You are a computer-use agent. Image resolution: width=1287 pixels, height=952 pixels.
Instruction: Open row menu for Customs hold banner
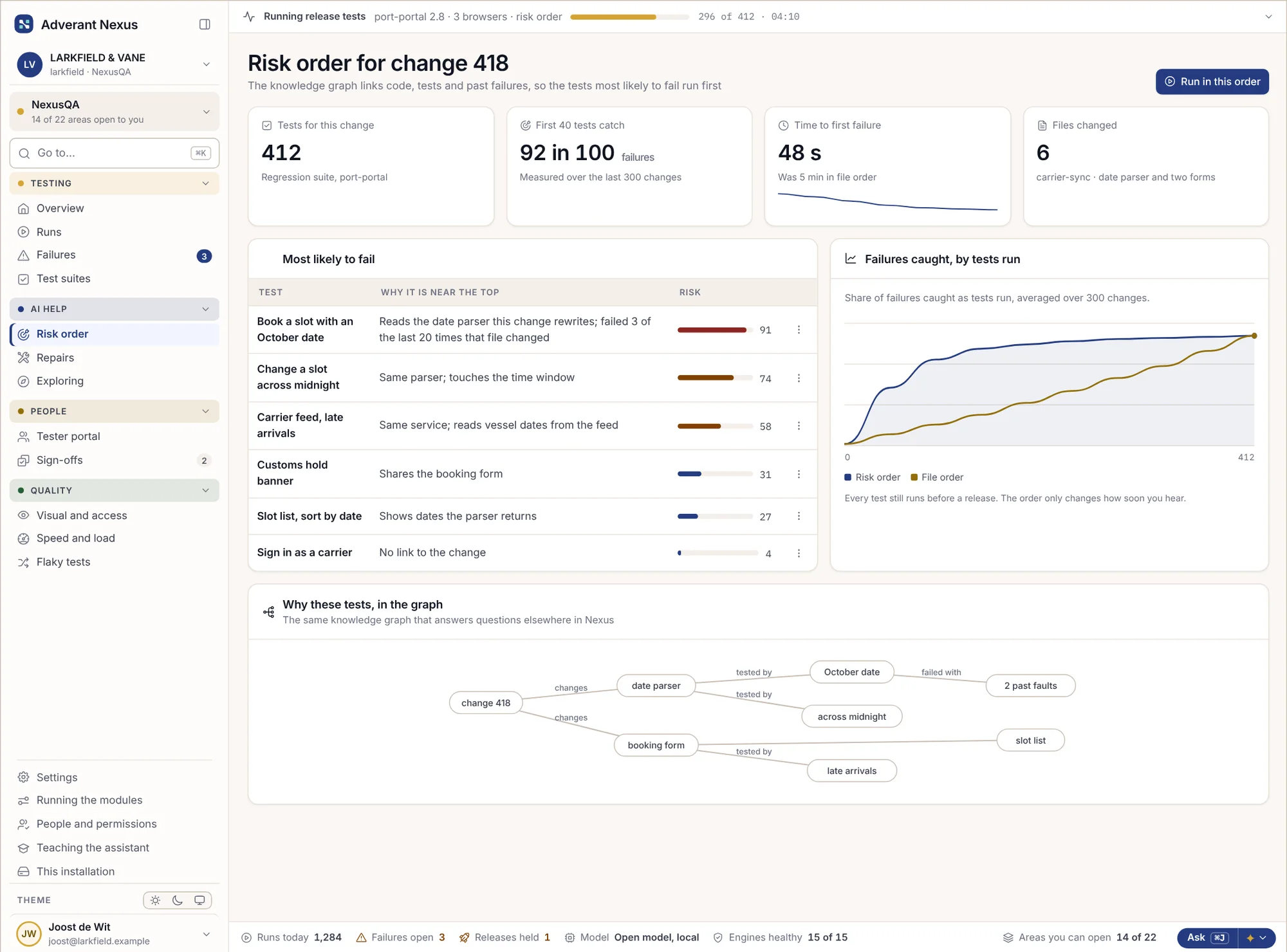click(x=799, y=474)
